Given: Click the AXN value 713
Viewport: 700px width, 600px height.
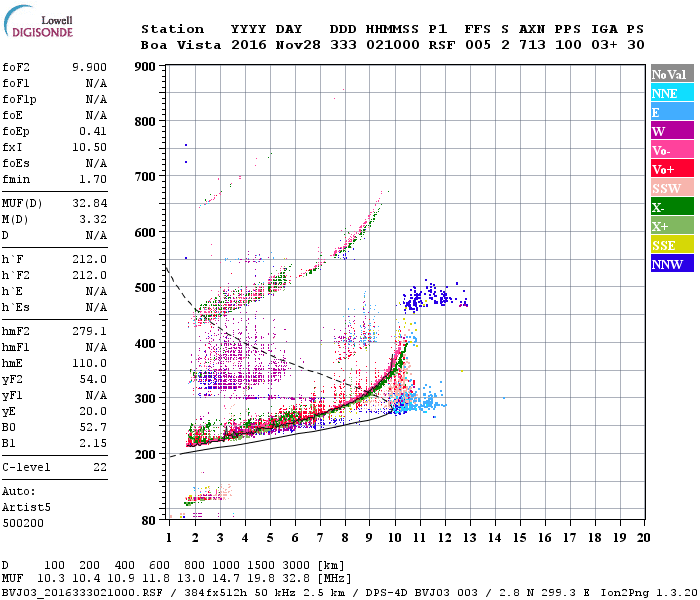Looking at the screenshot, I should pos(532,45).
